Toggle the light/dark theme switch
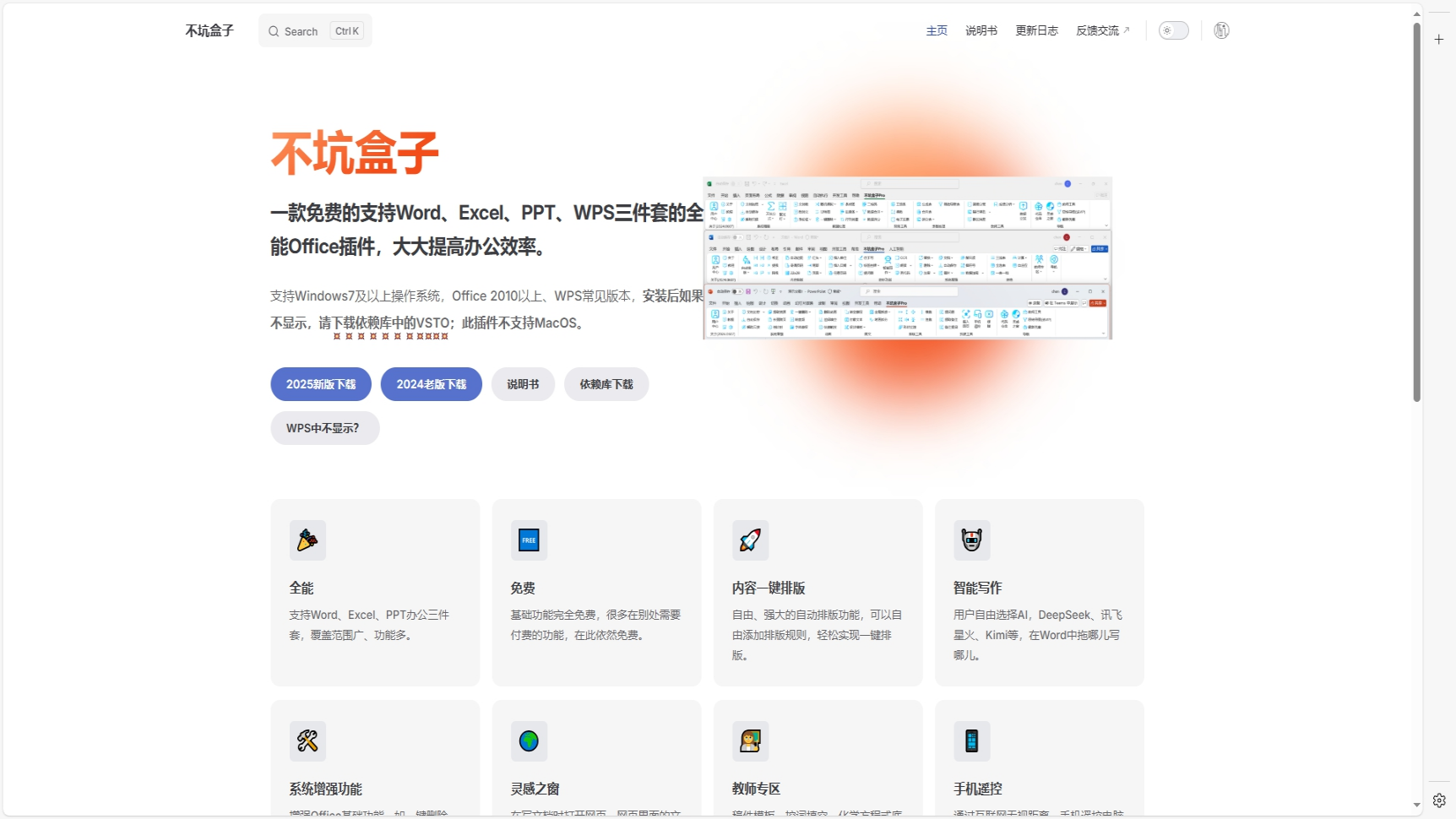The image size is (1456, 819). (1173, 30)
